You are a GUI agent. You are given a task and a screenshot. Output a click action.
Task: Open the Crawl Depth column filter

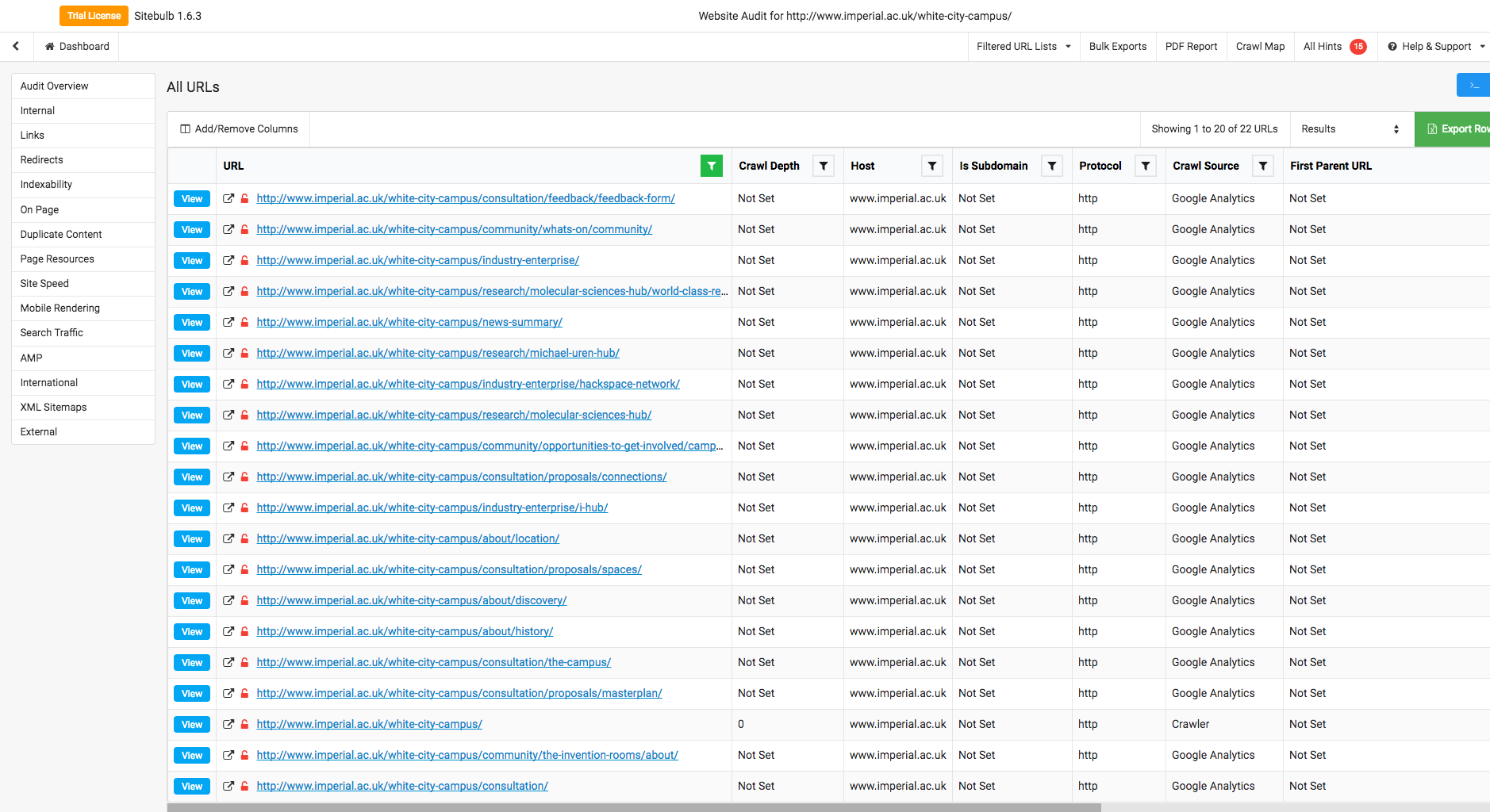point(824,166)
